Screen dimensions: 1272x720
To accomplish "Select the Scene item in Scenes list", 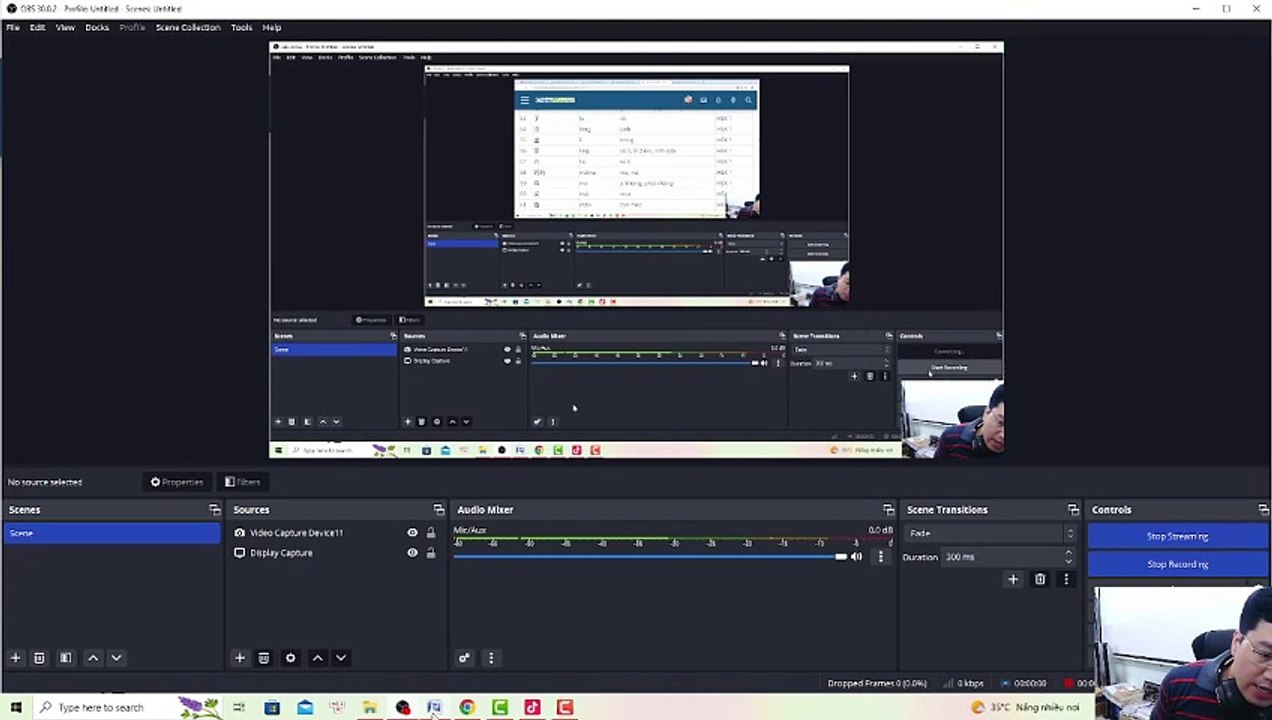I will 111,533.
